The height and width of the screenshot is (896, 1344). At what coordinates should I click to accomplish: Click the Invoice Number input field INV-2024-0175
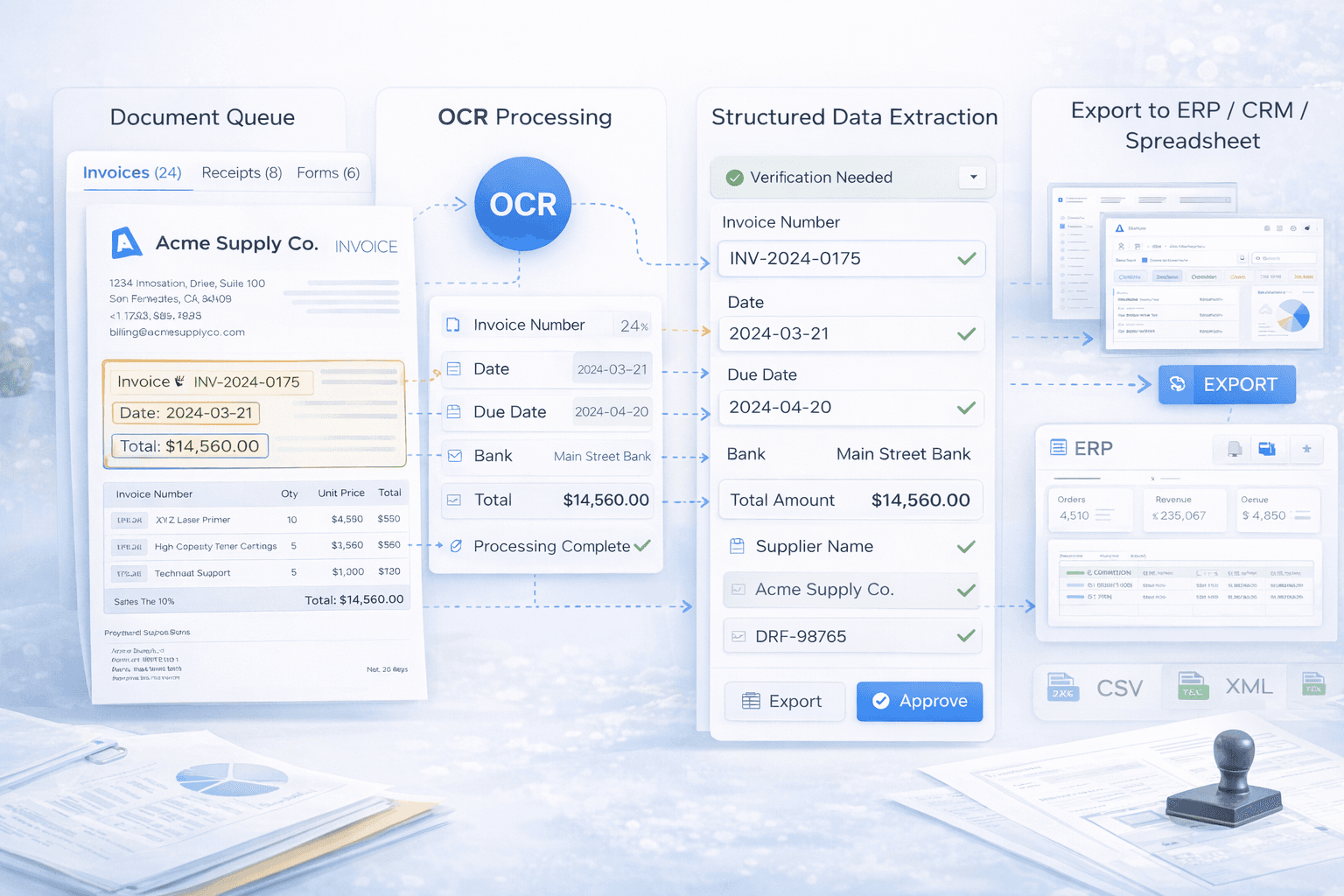pyautogui.click(x=851, y=259)
